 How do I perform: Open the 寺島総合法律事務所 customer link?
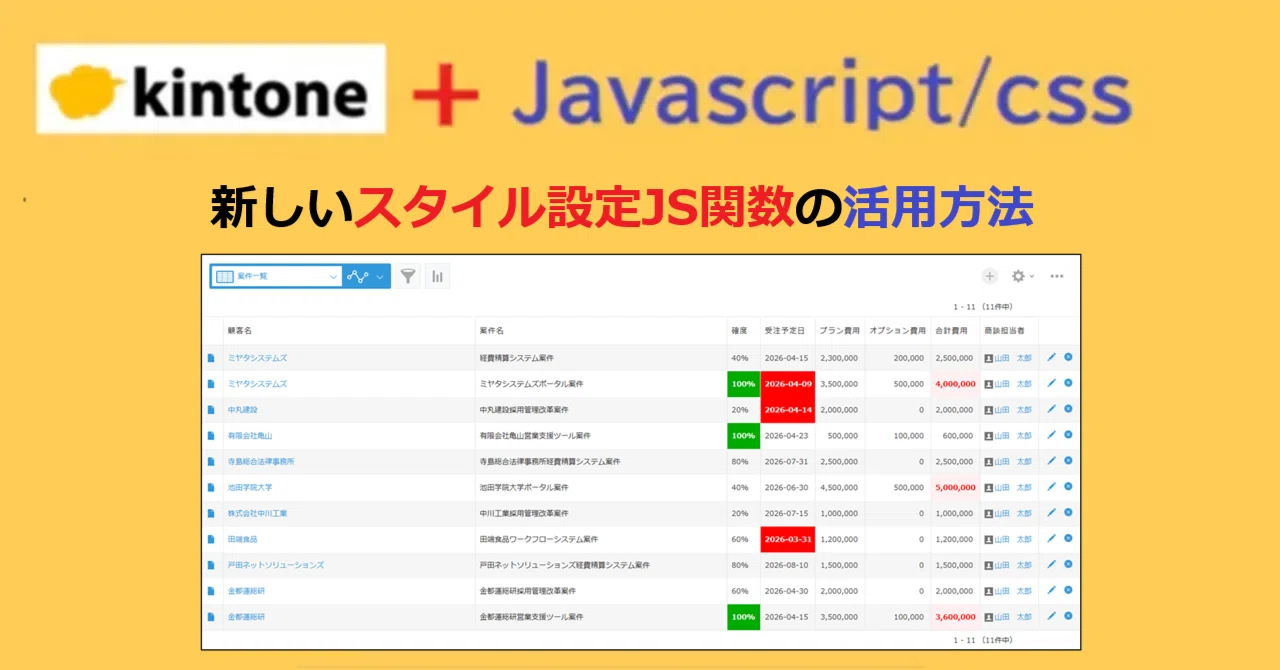click(x=261, y=462)
